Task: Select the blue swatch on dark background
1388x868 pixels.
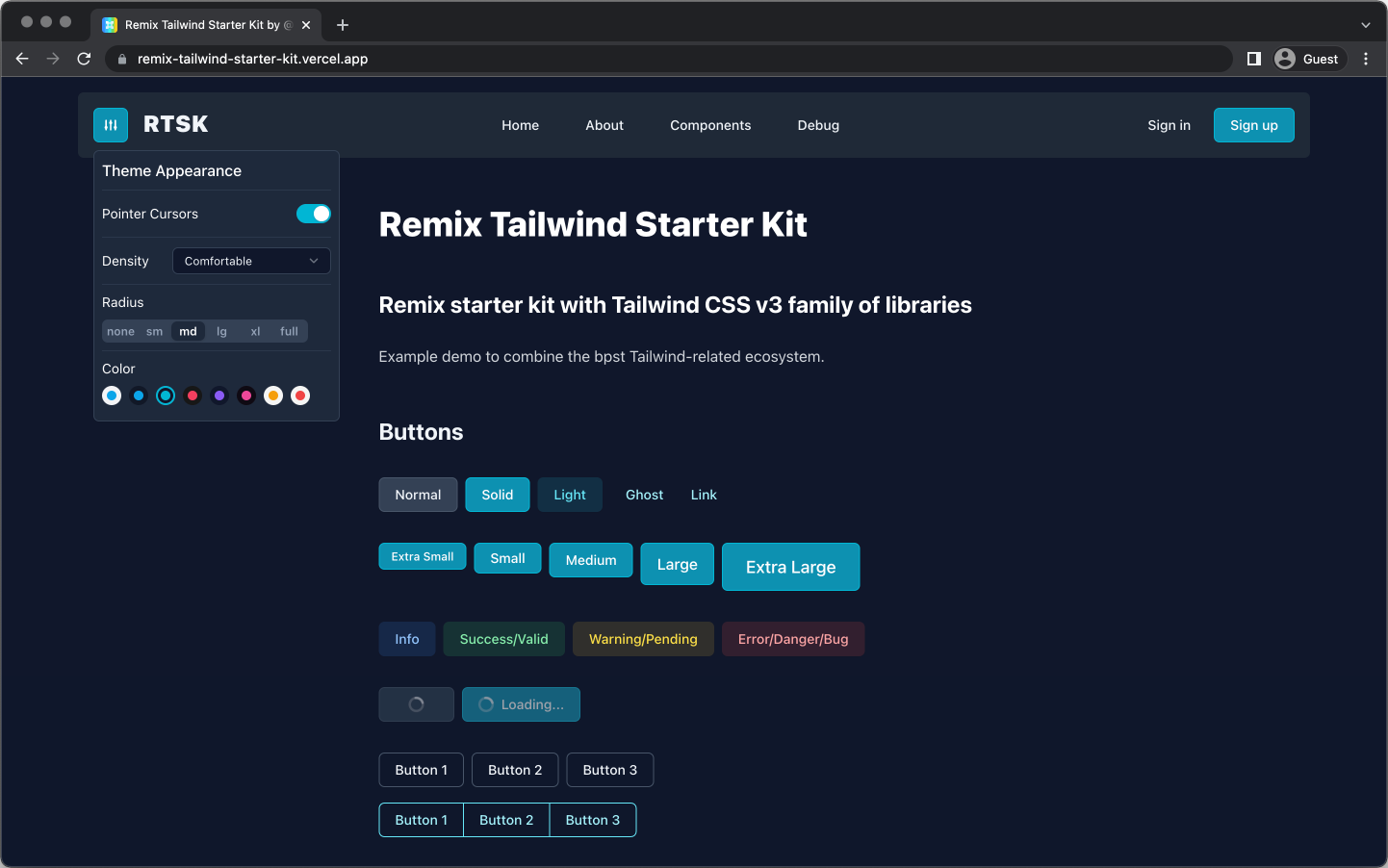Action: click(139, 396)
